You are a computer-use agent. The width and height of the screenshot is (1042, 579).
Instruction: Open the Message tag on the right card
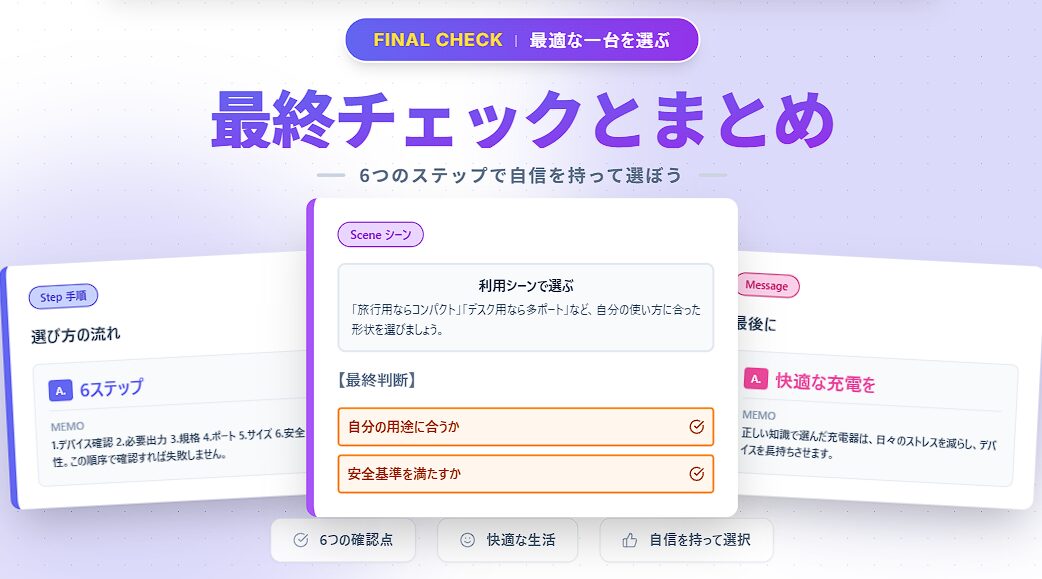[766, 286]
